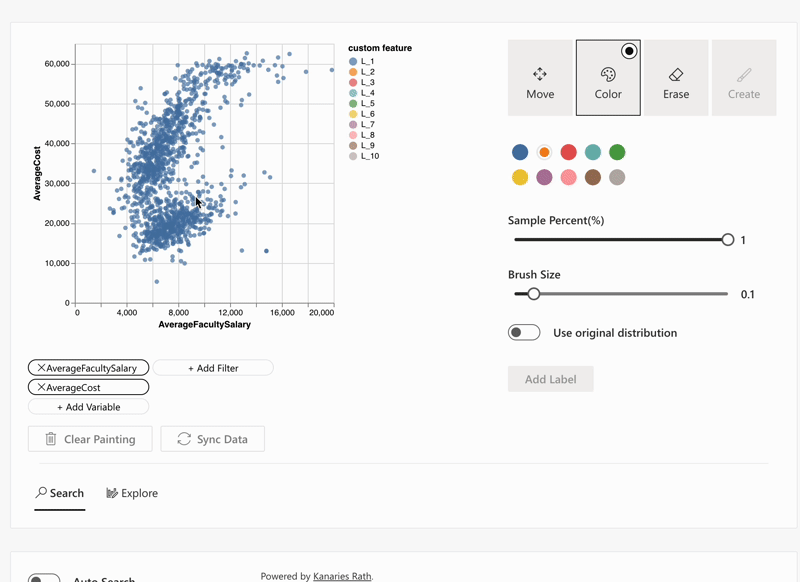Remove the AverageCost variable with X
This screenshot has height=582, width=800.
pyautogui.click(x=41, y=387)
